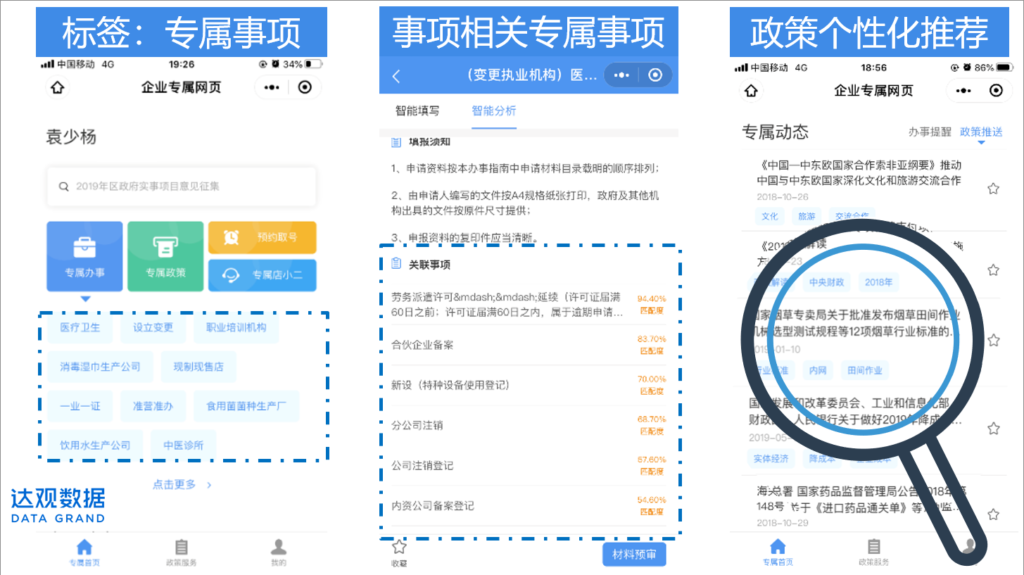Star the 中国—中东欧国家合作 news item

993,188
